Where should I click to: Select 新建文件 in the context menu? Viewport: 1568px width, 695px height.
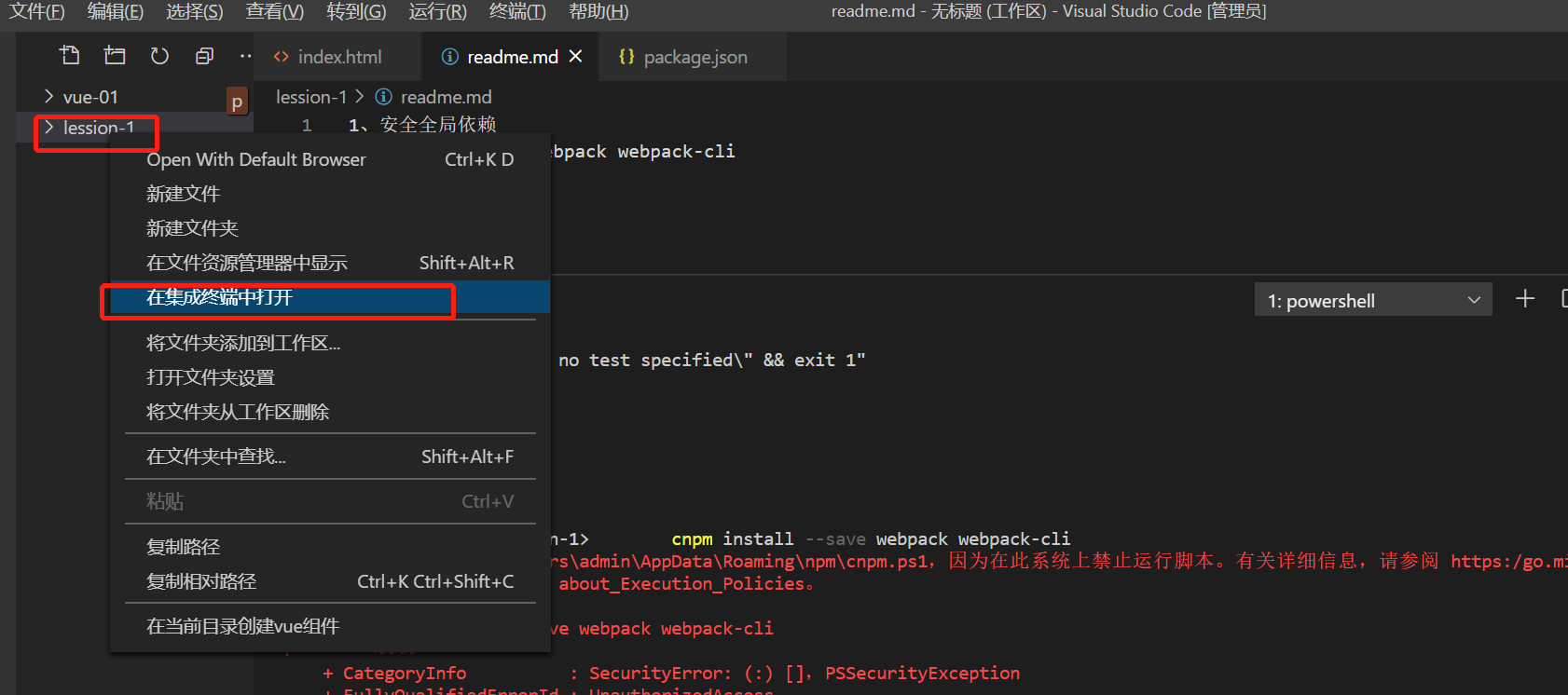point(330,194)
